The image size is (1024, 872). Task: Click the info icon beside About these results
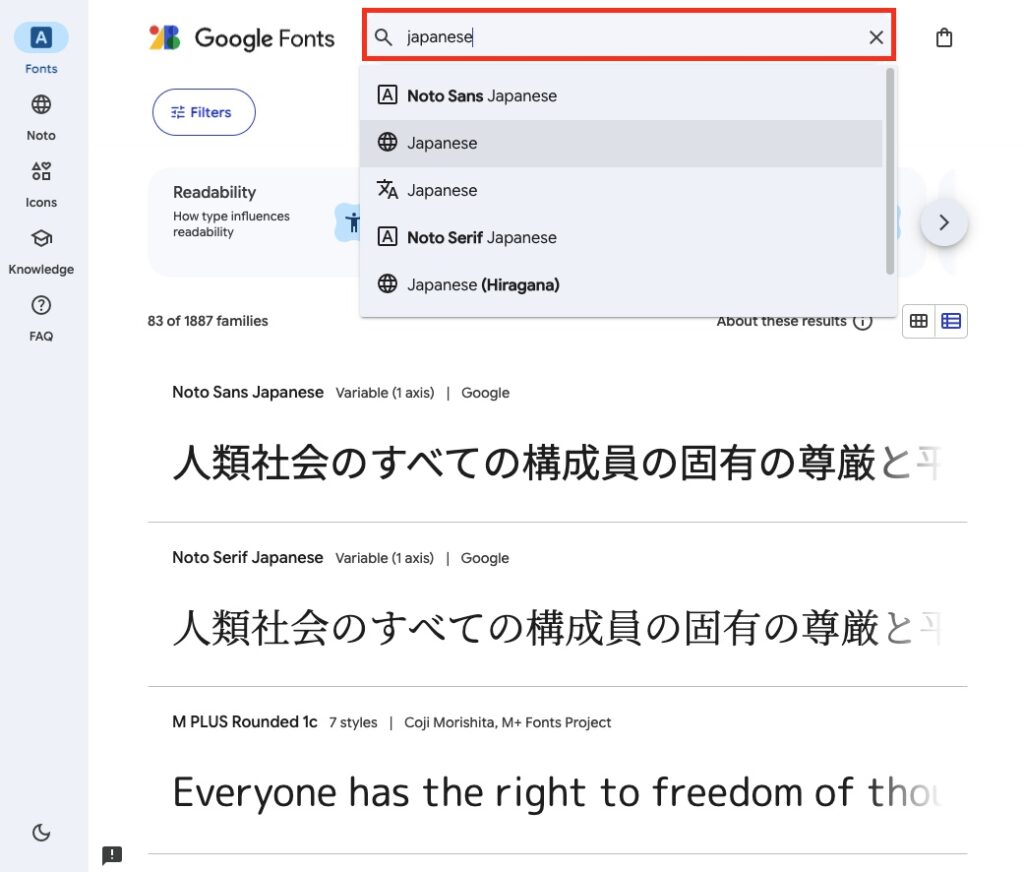(x=862, y=322)
